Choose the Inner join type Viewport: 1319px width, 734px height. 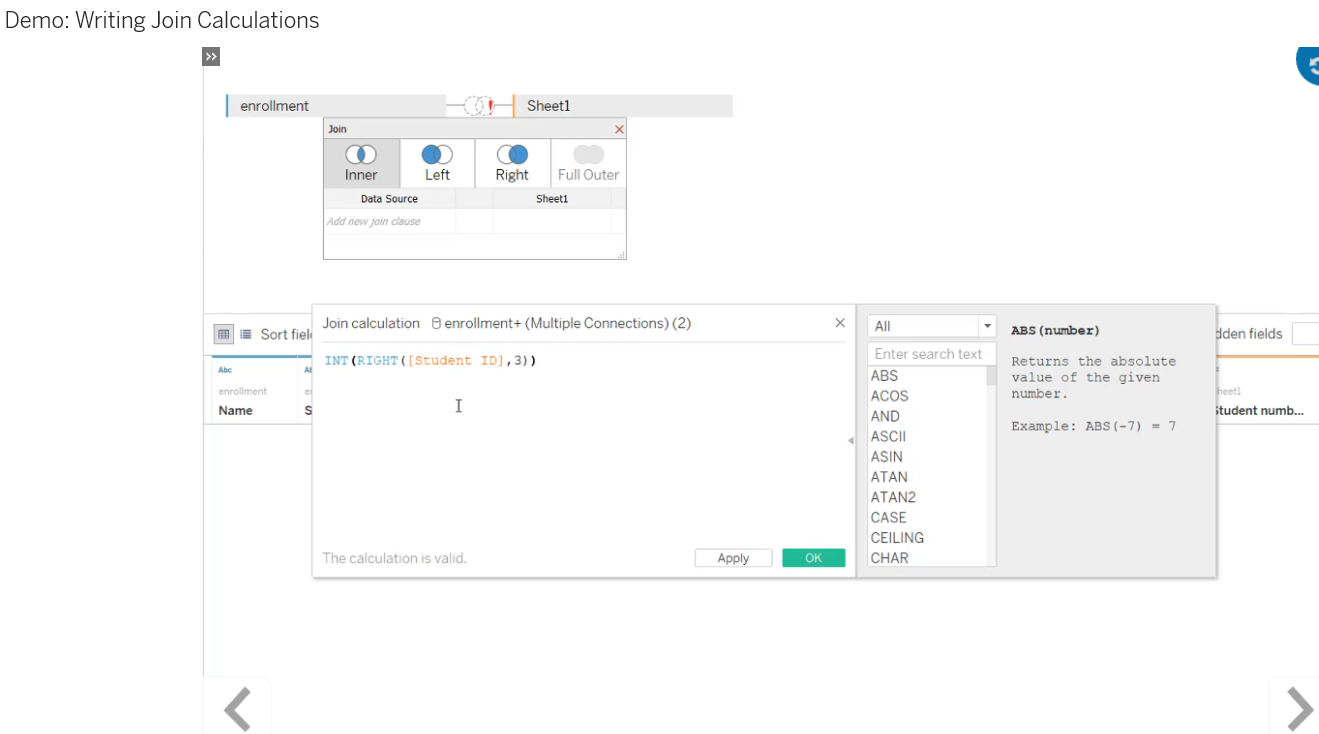(x=361, y=163)
